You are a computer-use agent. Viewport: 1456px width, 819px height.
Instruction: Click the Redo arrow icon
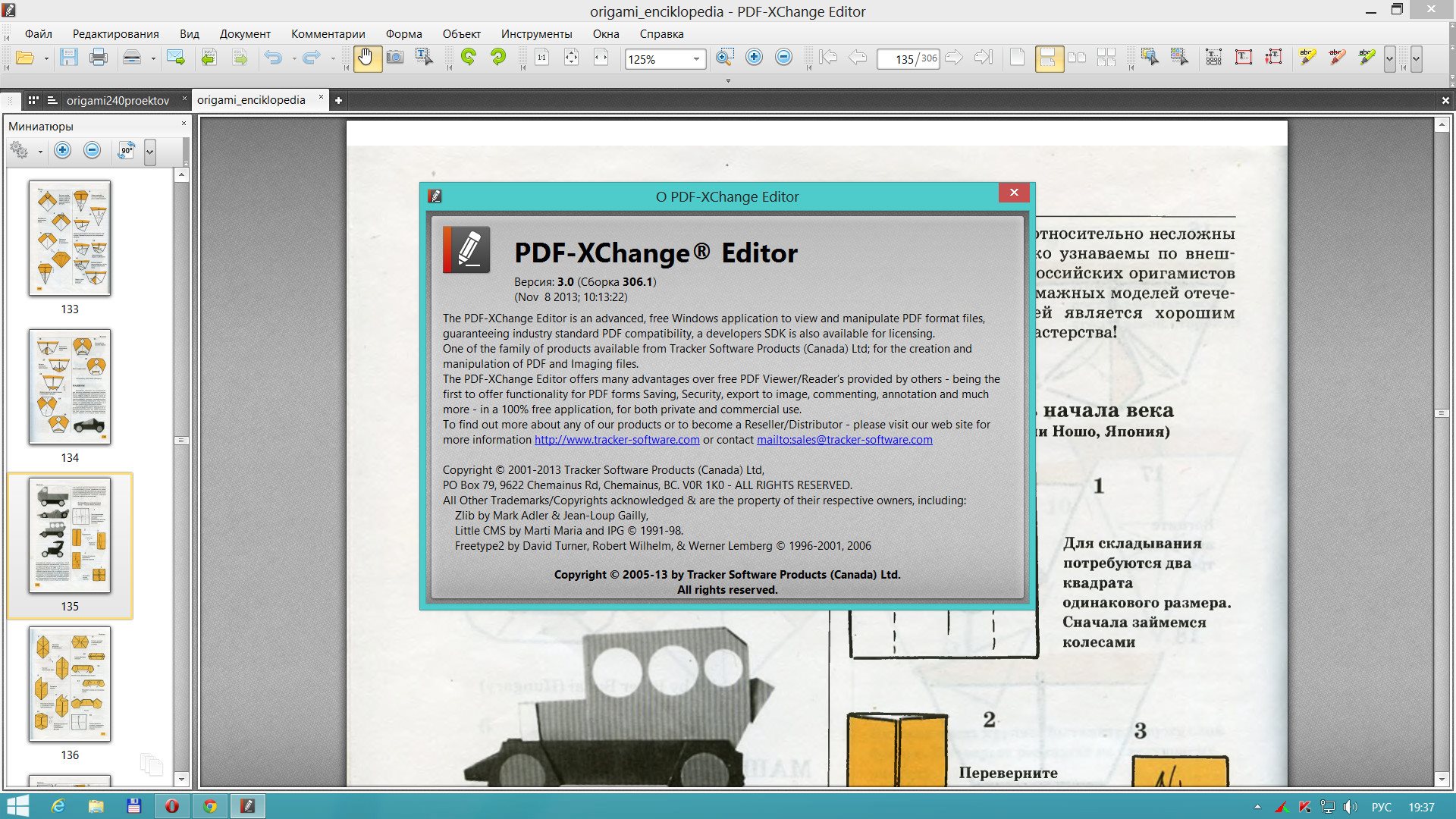pos(311,58)
